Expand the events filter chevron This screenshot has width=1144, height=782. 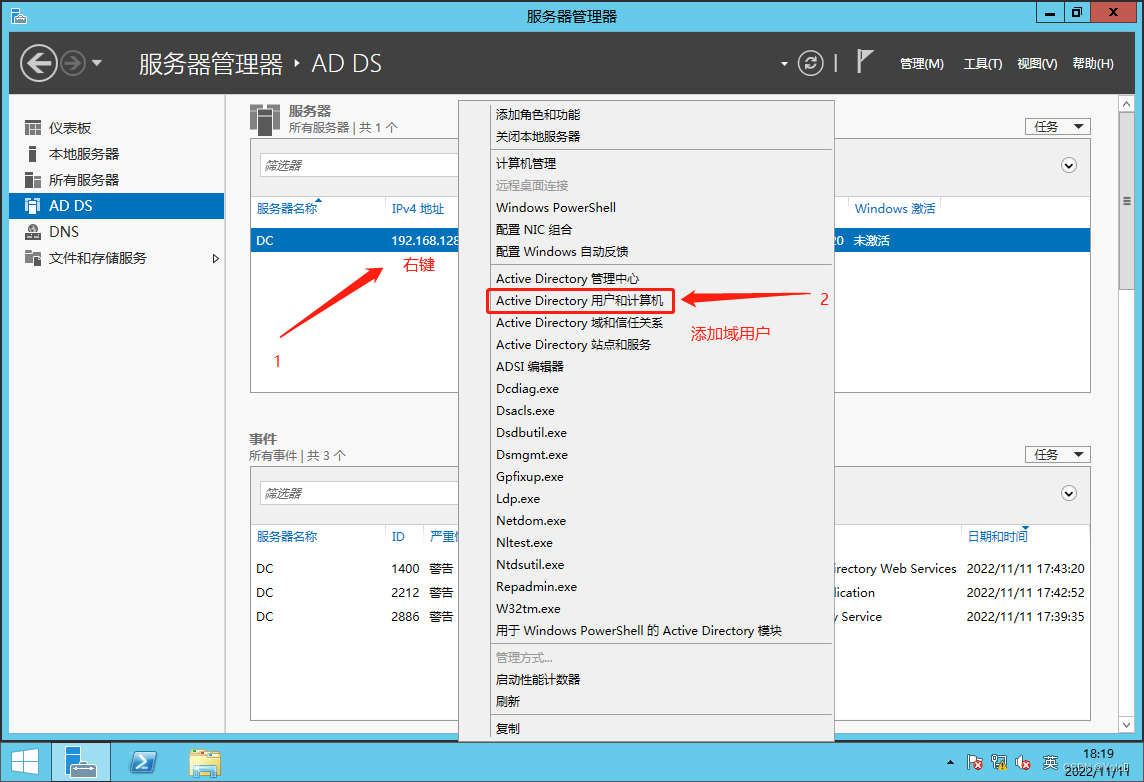click(x=1069, y=494)
